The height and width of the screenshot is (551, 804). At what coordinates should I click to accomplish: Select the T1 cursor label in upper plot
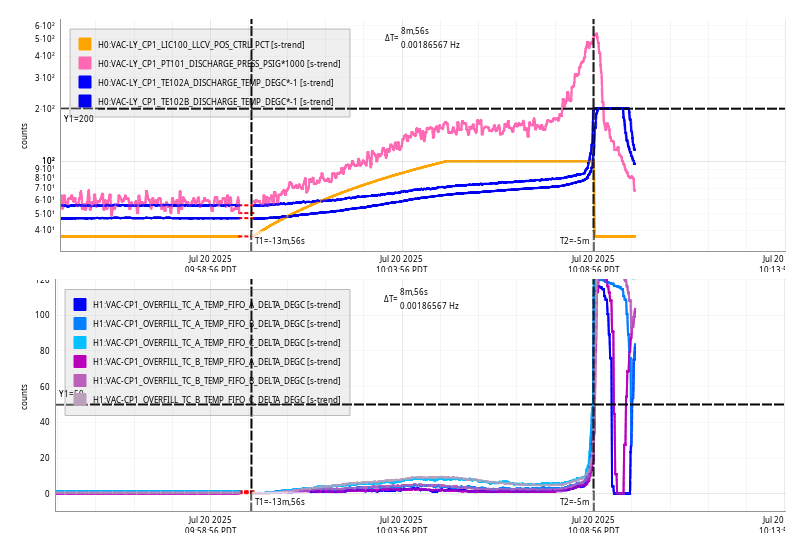[279, 240]
